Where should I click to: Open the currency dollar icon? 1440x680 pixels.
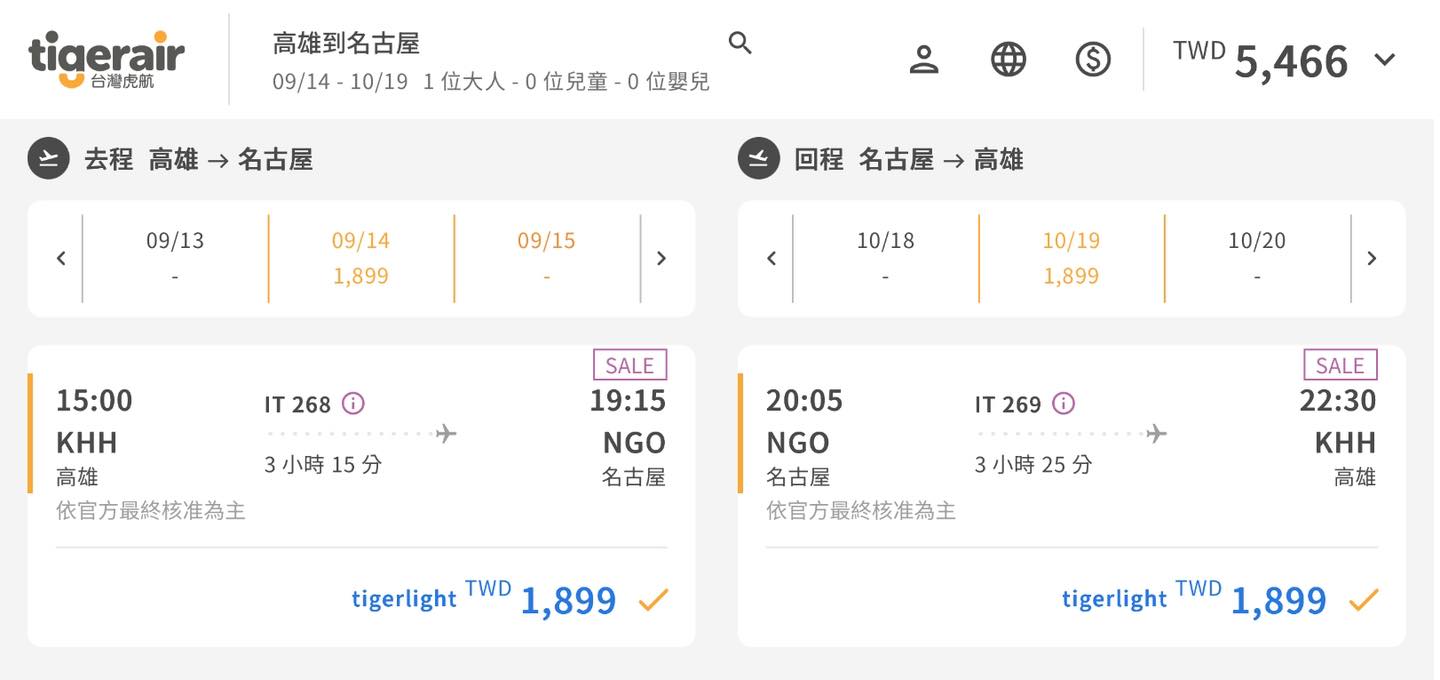(x=1093, y=59)
